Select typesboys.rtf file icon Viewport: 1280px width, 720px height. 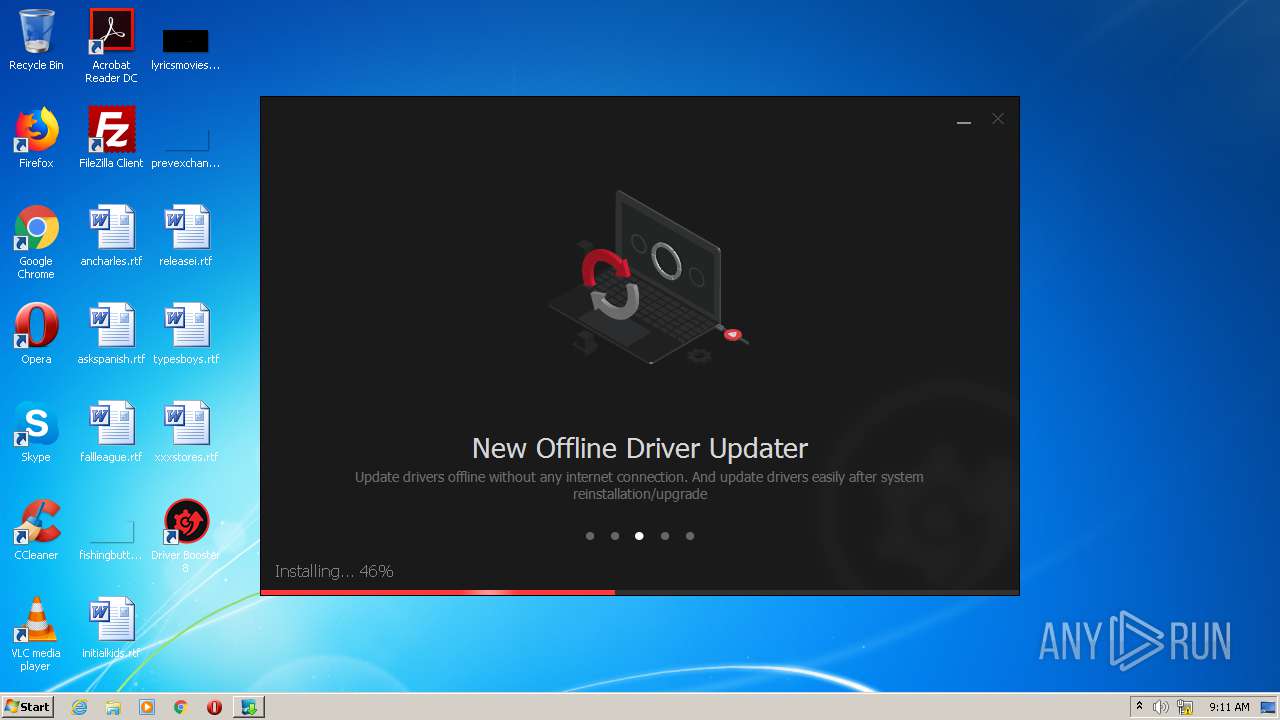(186, 334)
